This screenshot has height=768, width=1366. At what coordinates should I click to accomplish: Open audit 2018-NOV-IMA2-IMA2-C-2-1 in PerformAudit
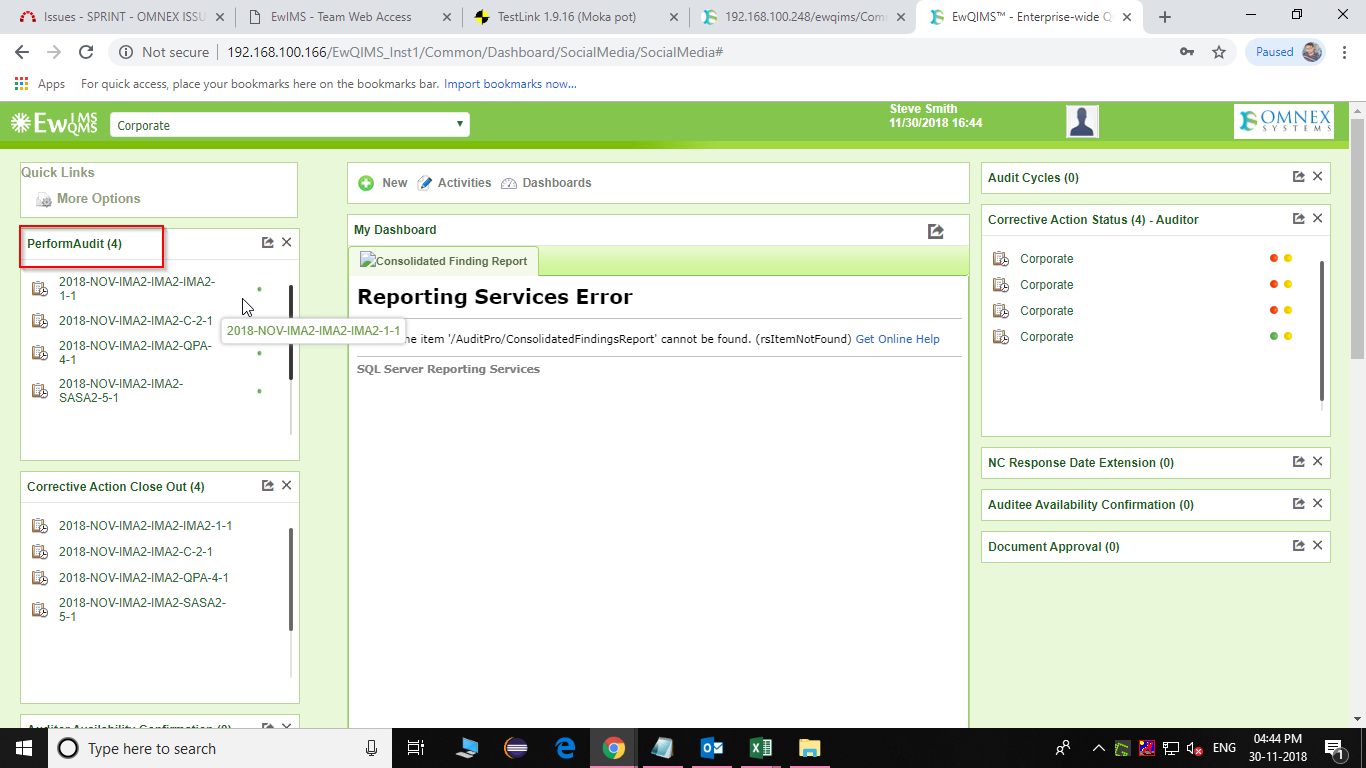click(135, 321)
